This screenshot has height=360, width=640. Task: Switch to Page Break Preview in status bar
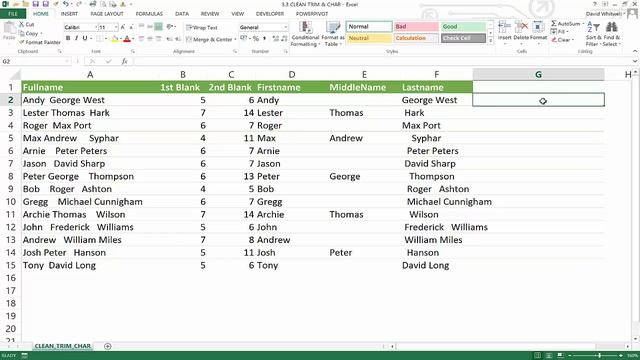click(560, 356)
